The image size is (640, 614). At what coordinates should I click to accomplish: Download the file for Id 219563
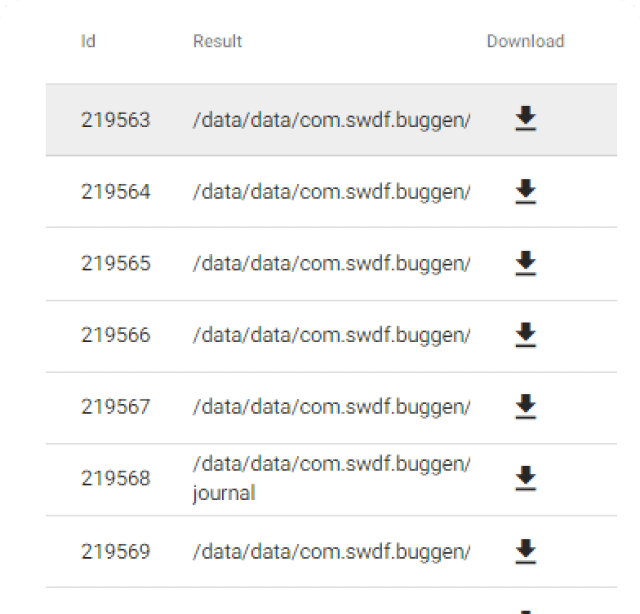tap(525, 119)
